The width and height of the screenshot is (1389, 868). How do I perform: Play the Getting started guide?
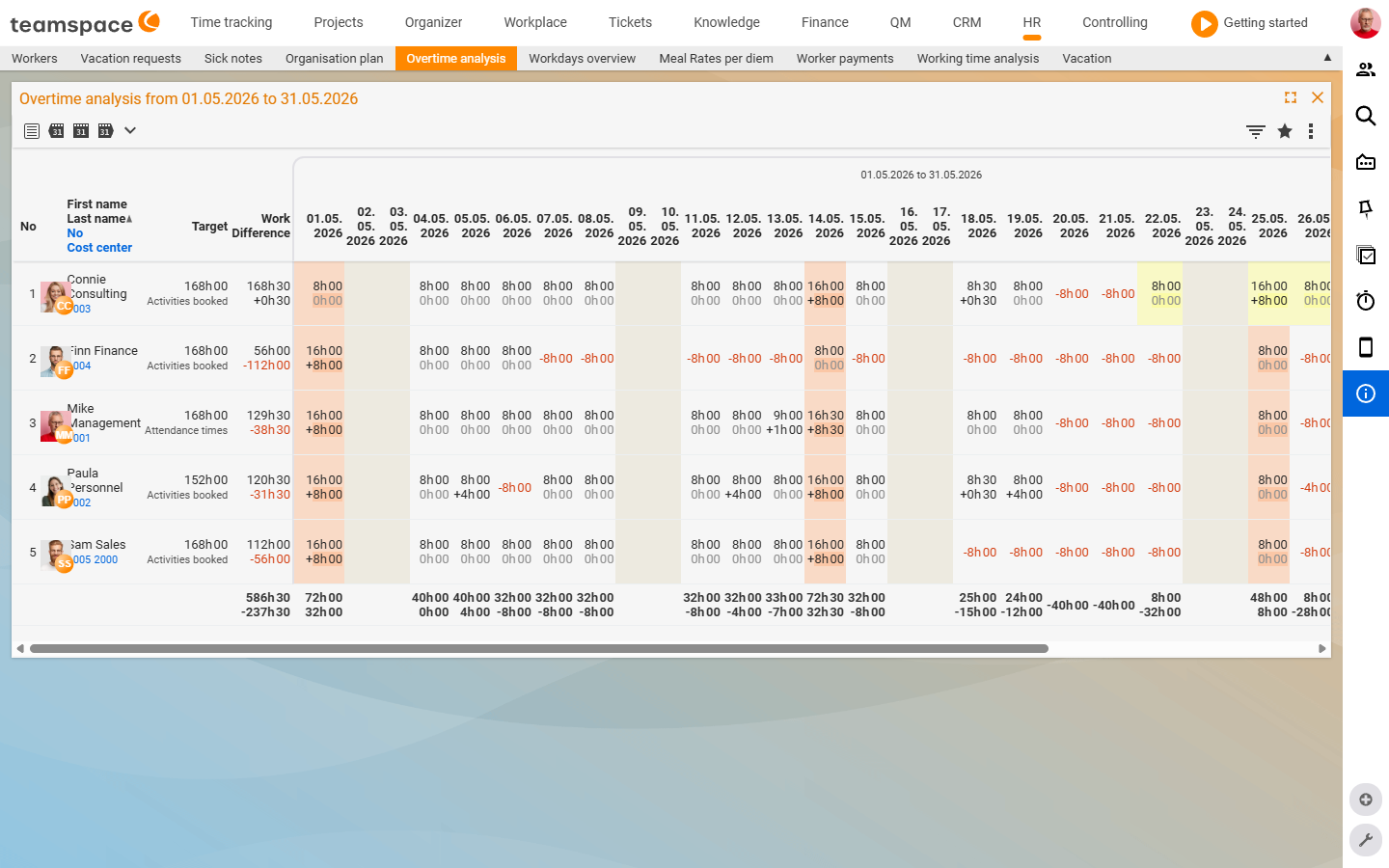point(1205,23)
